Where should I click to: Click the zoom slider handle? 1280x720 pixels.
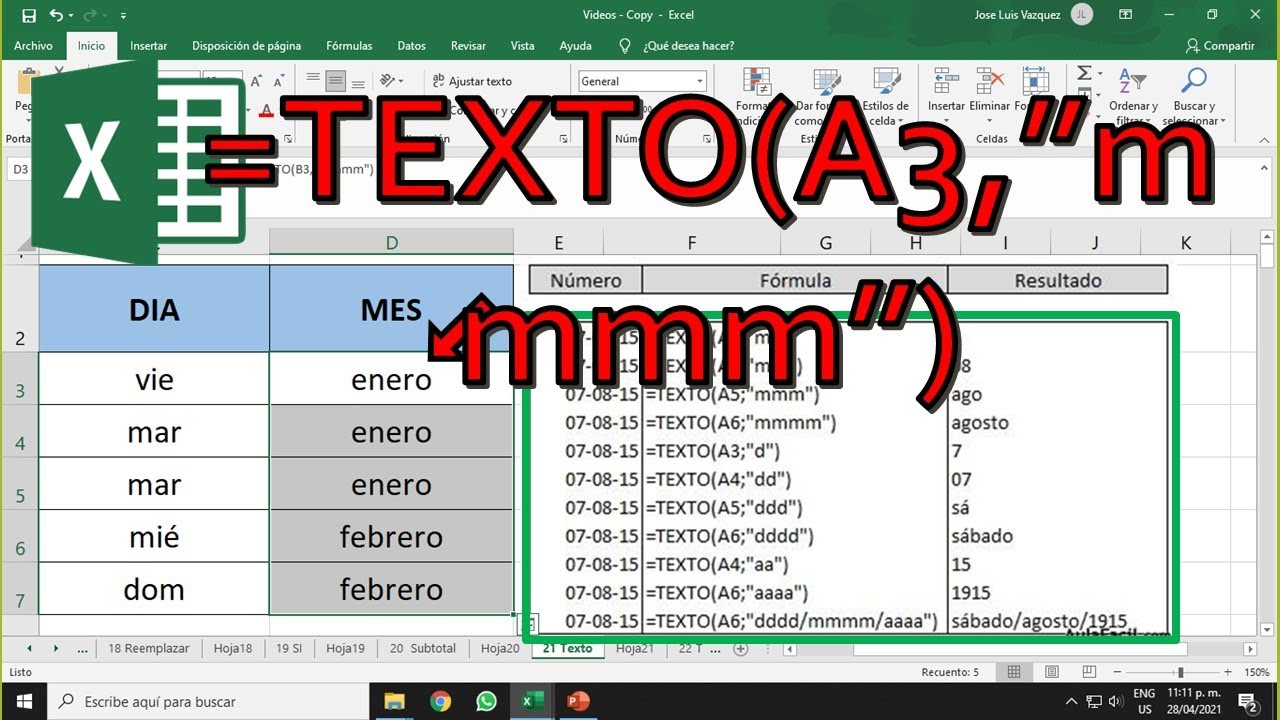click(1181, 673)
